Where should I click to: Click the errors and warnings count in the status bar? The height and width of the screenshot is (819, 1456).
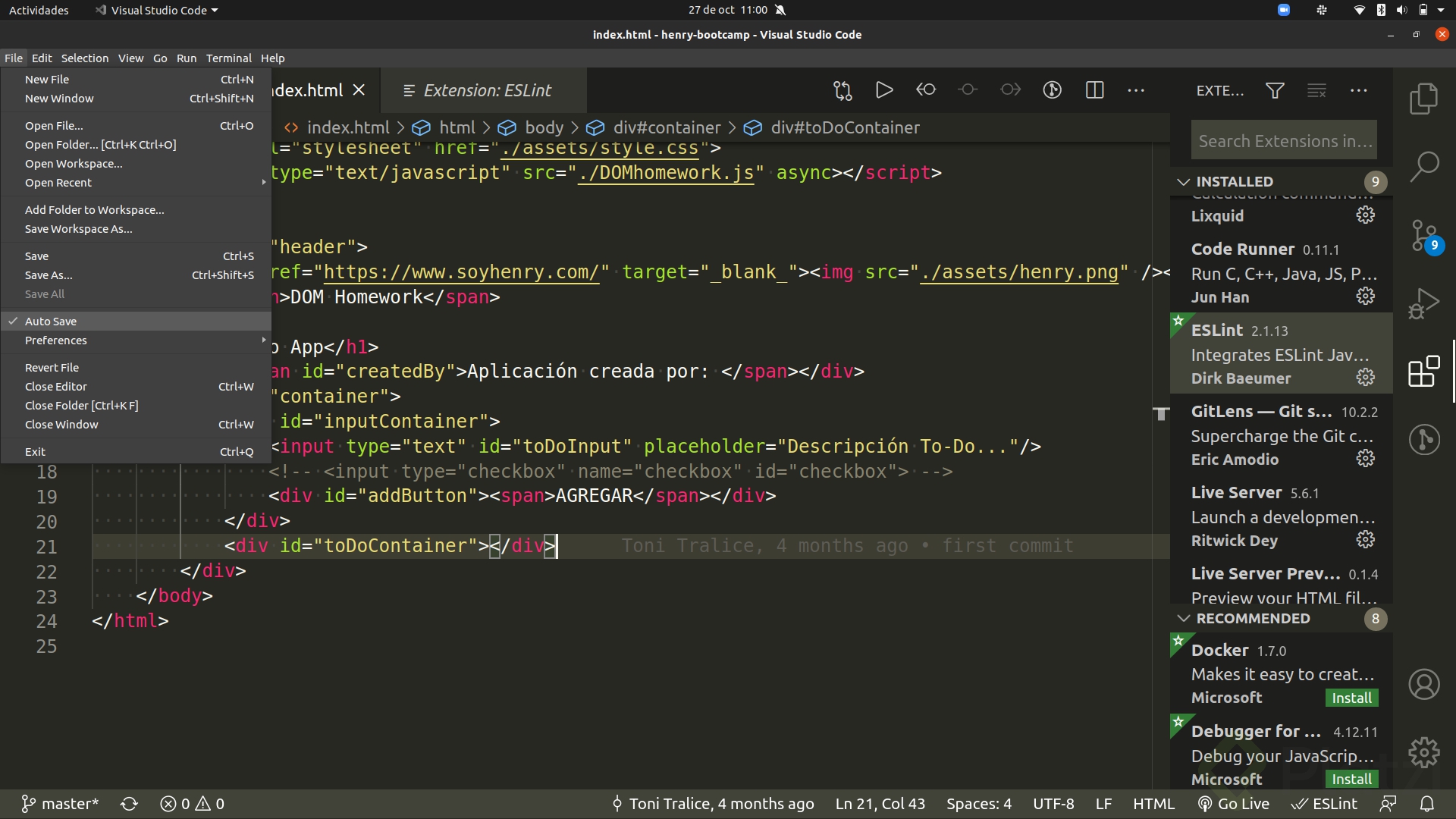coord(193,804)
